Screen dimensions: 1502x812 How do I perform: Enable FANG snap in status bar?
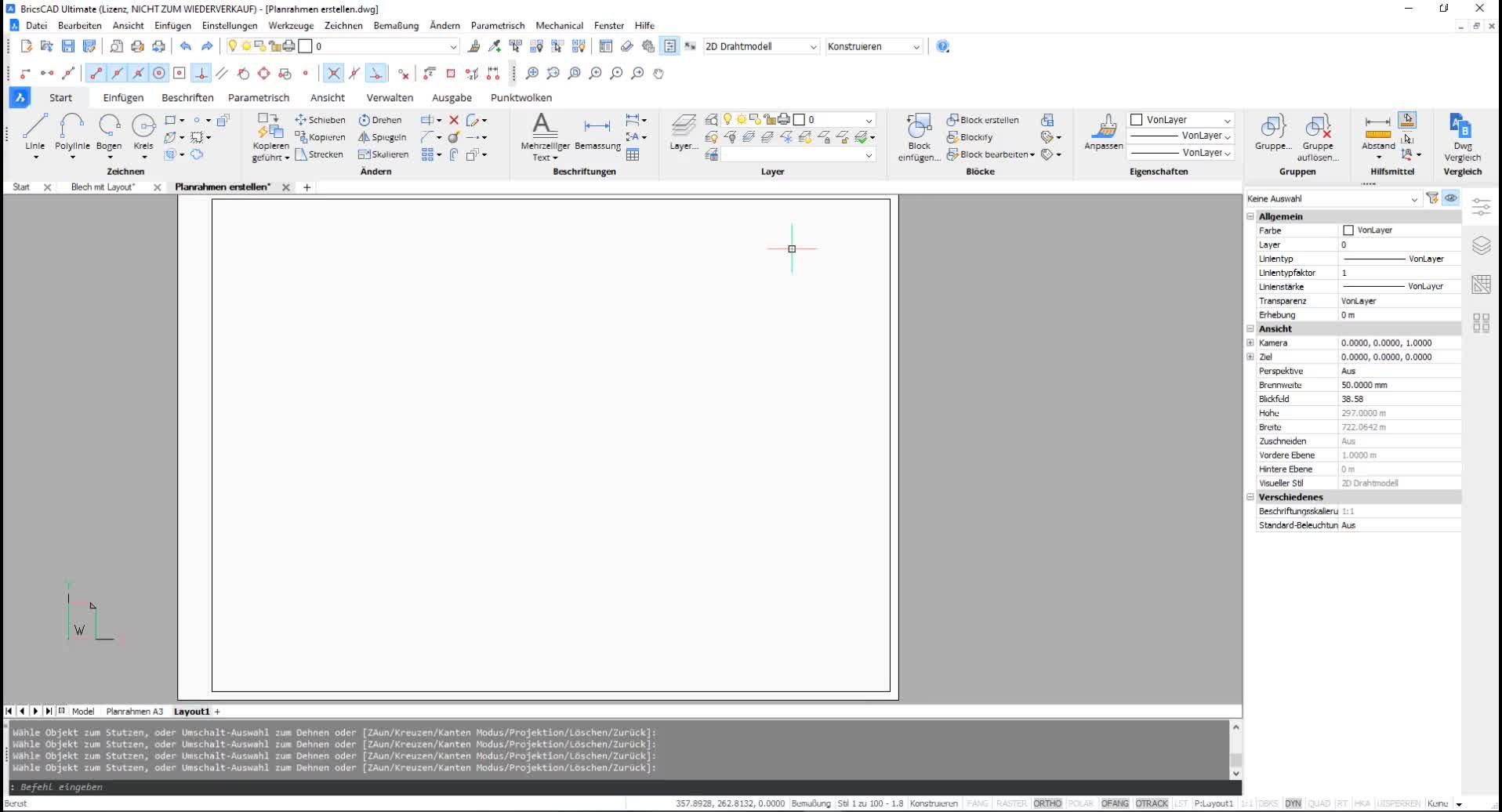(x=978, y=803)
